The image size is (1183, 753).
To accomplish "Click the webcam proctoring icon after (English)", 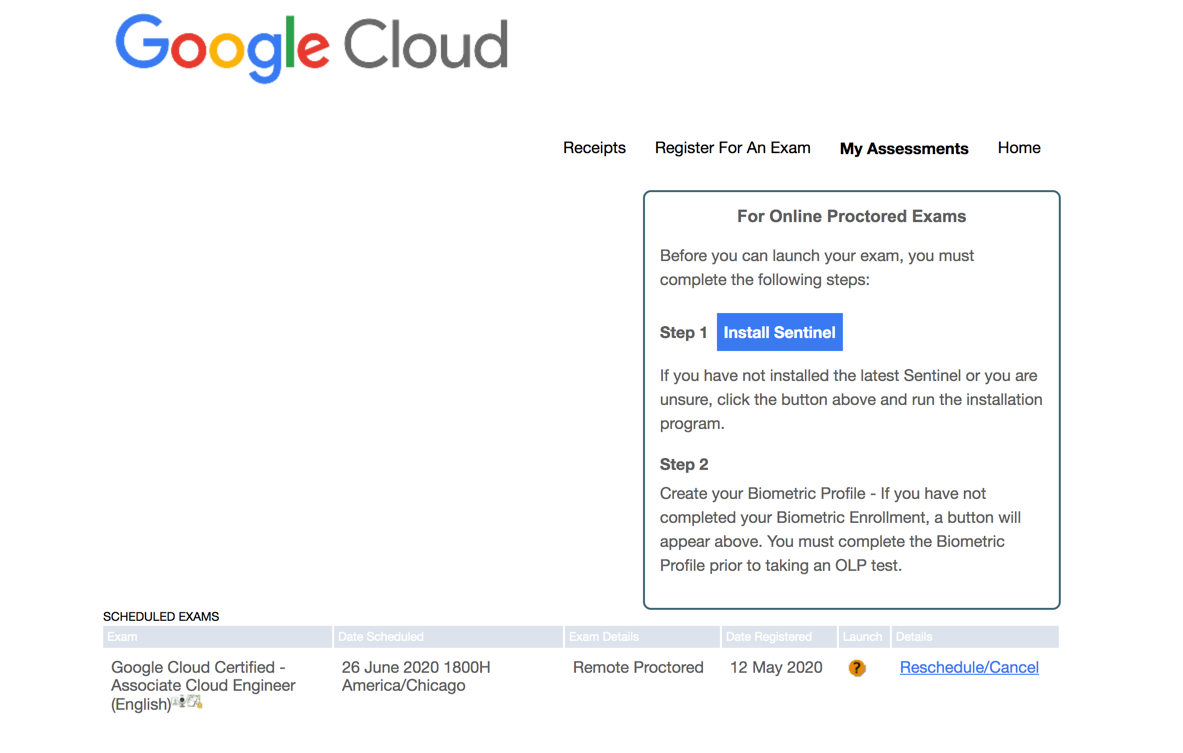I will click(179, 701).
